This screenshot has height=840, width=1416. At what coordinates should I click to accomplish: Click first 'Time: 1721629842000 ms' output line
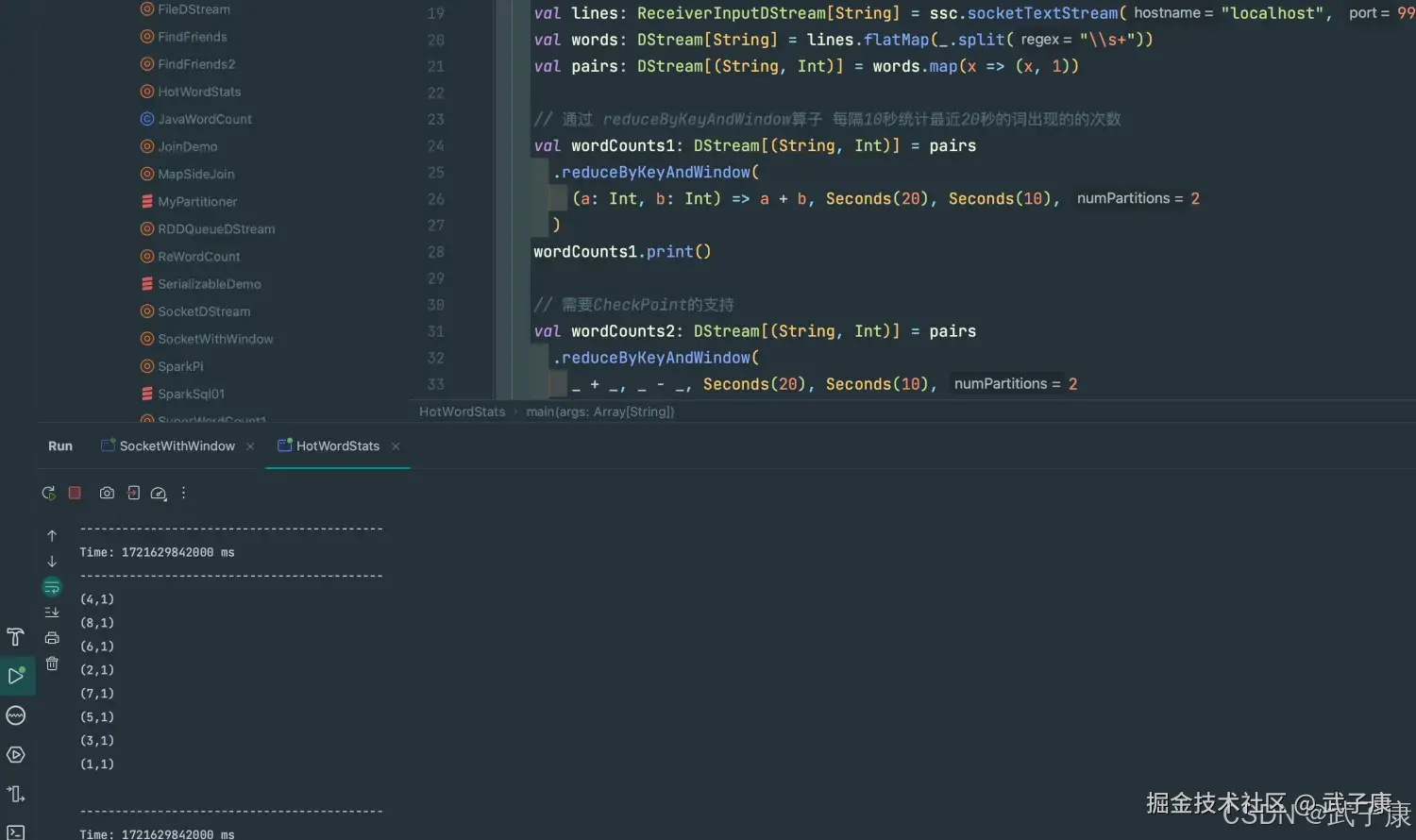(x=157, y=552)
